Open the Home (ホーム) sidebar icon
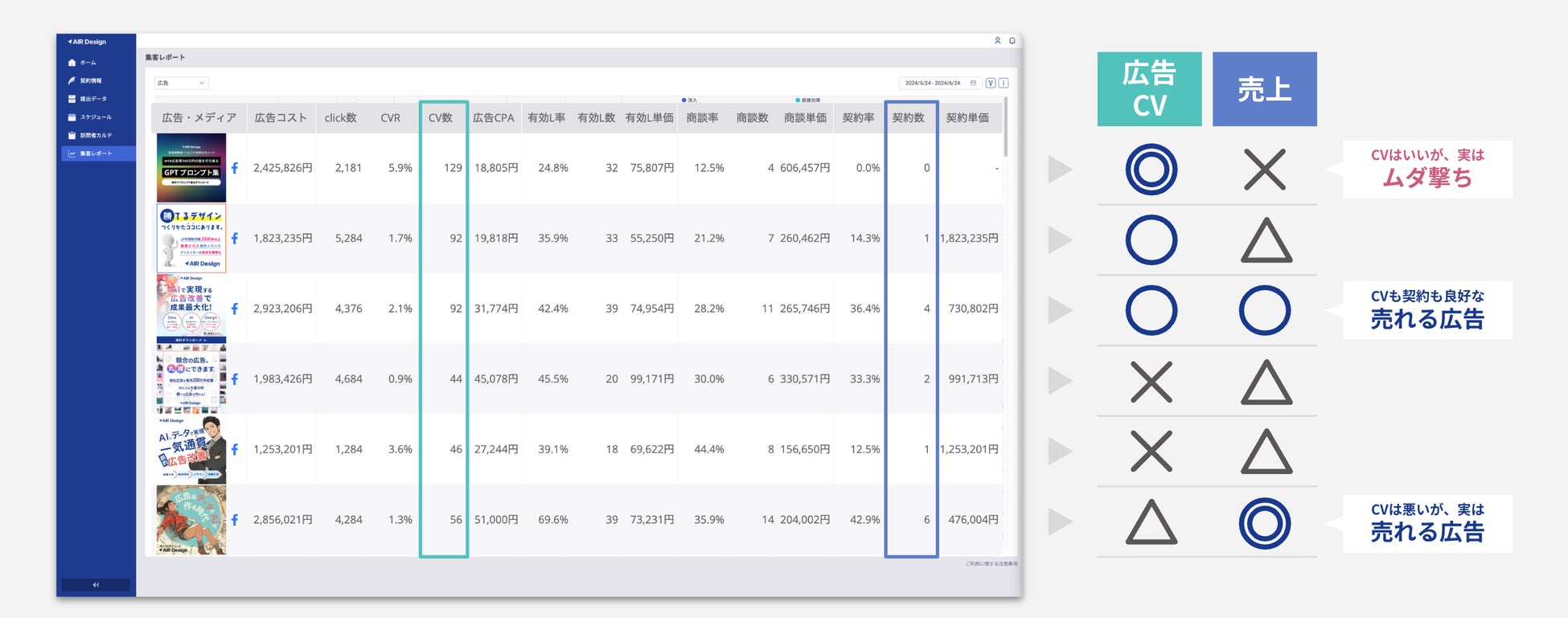 pyautogui.click(x=72, y=63)
